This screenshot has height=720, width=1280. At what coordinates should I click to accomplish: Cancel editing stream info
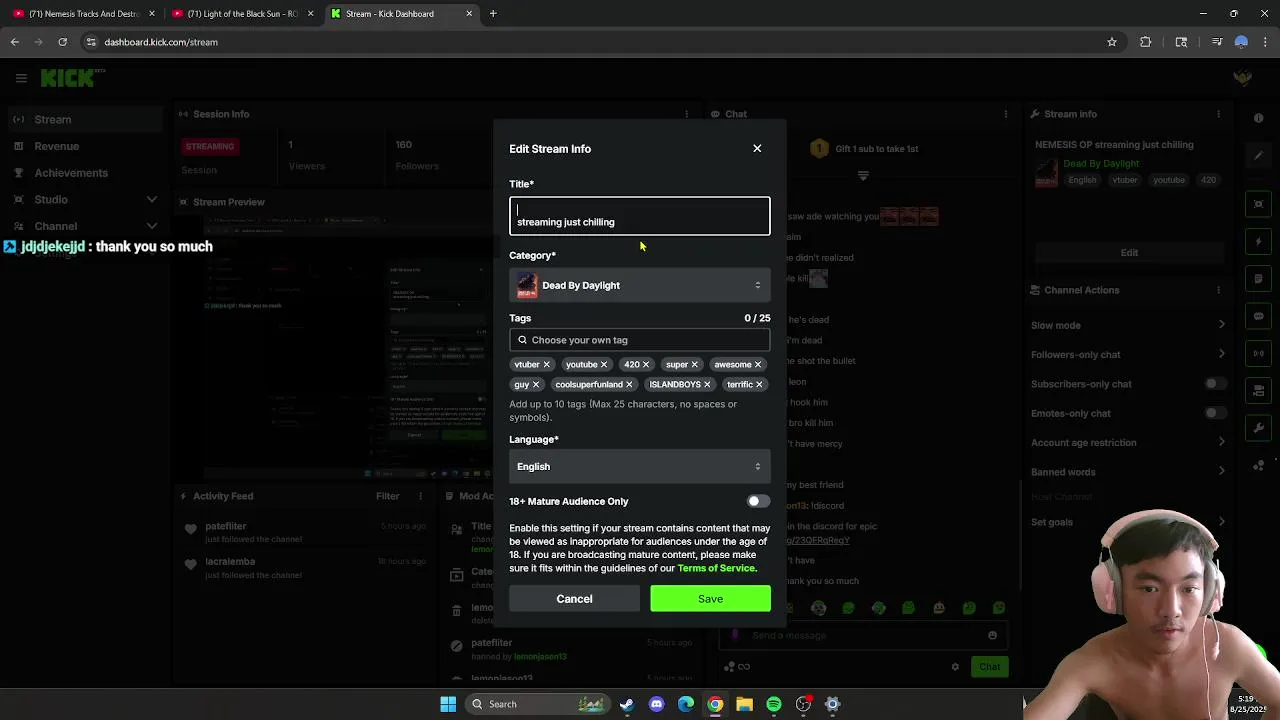pyautogui.click(x=574, y=598)
